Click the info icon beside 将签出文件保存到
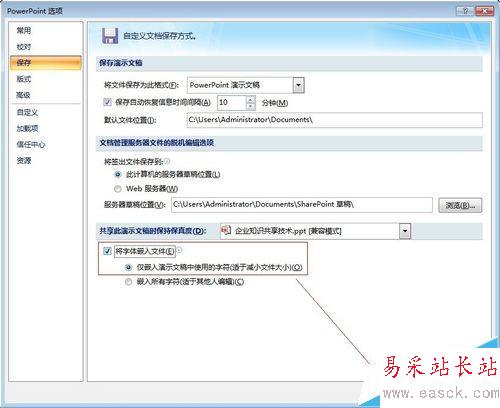The image size is (500, 408). point(167,161)
